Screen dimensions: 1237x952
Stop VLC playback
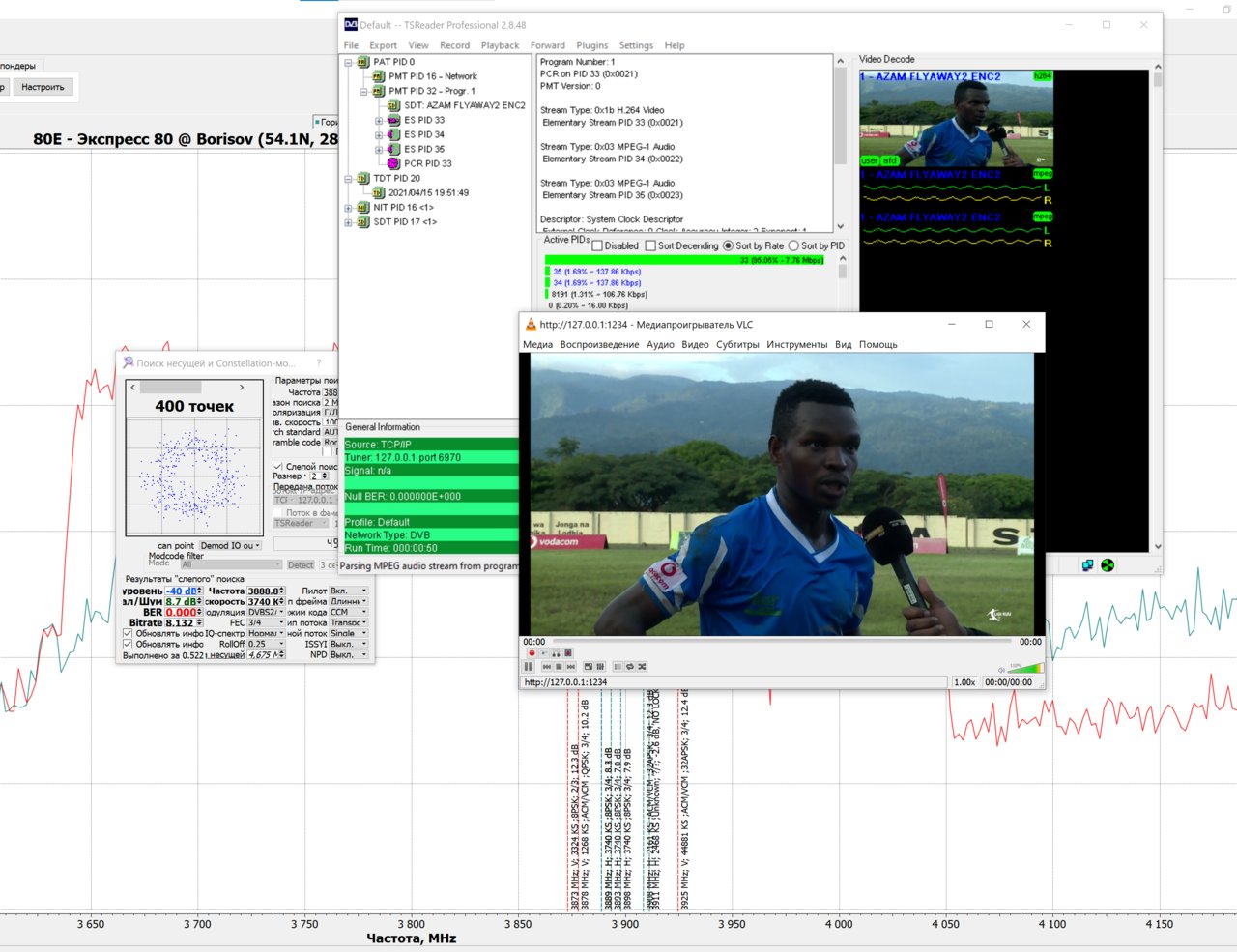click(559, 667)
